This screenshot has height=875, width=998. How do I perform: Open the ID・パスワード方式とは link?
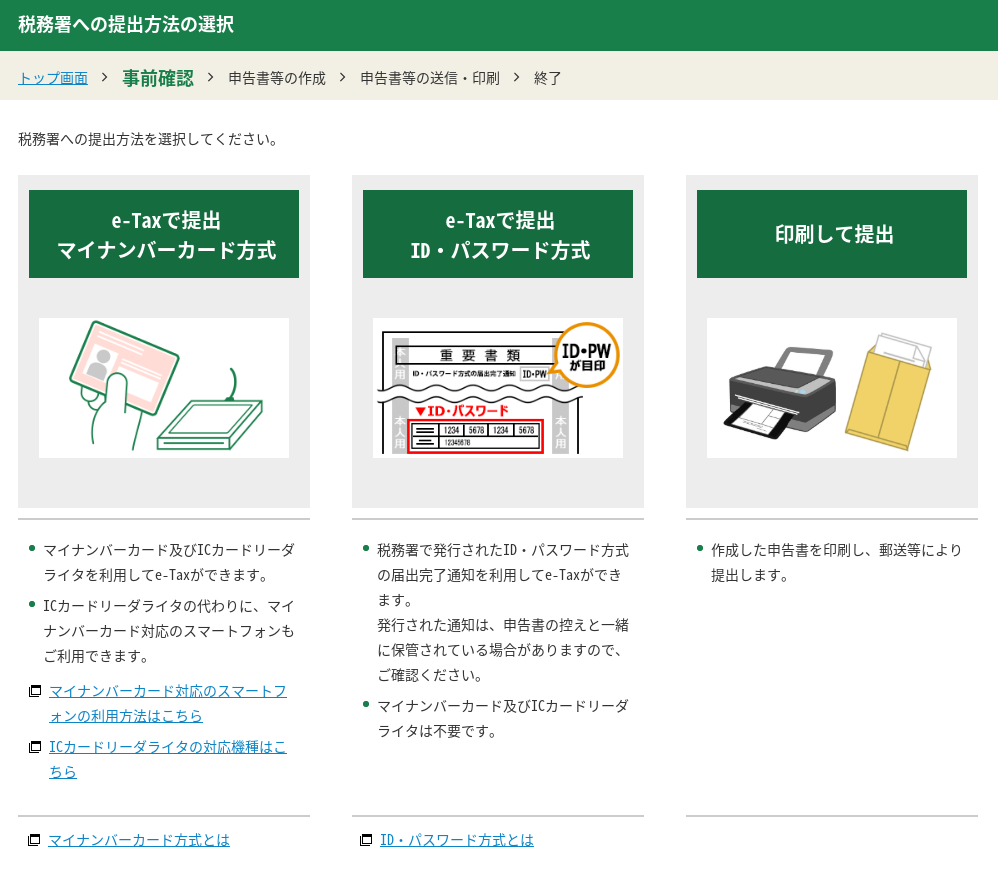click(x=456, y=840)
